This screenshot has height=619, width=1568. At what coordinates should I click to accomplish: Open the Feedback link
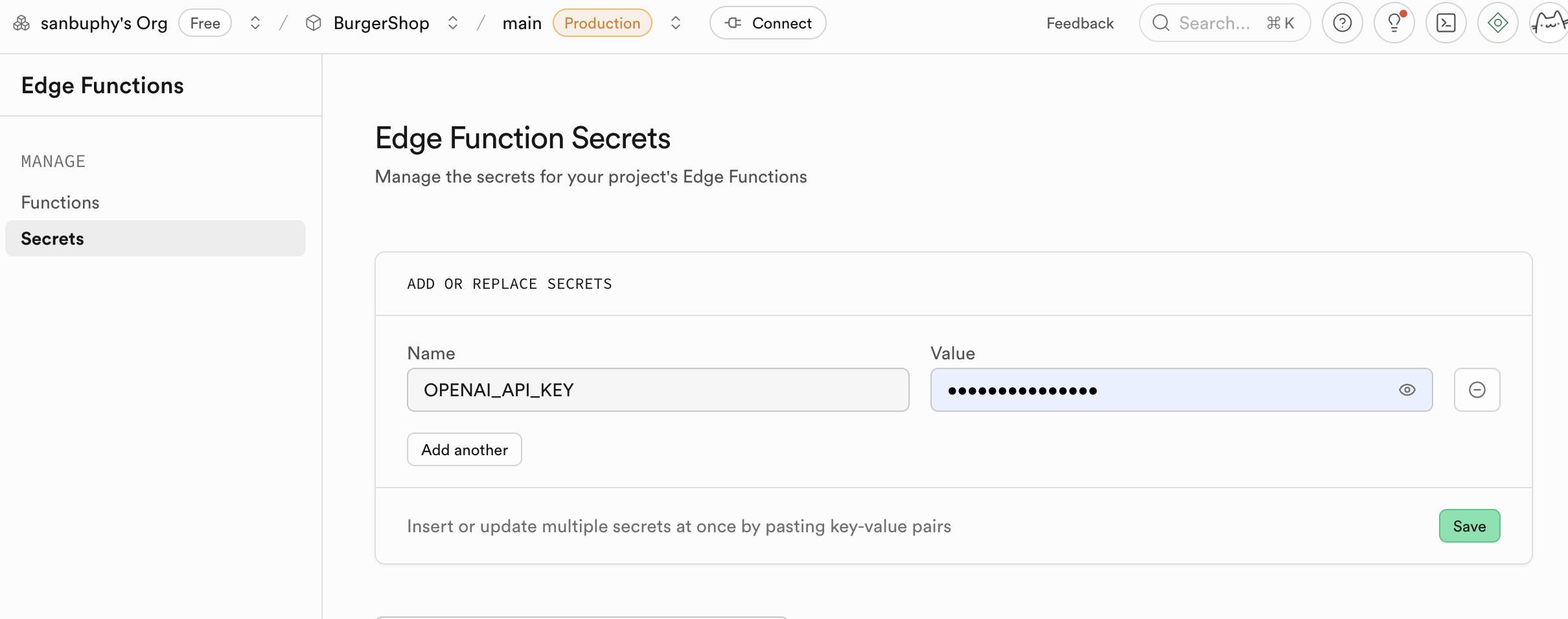click(x=1079, y=23)
